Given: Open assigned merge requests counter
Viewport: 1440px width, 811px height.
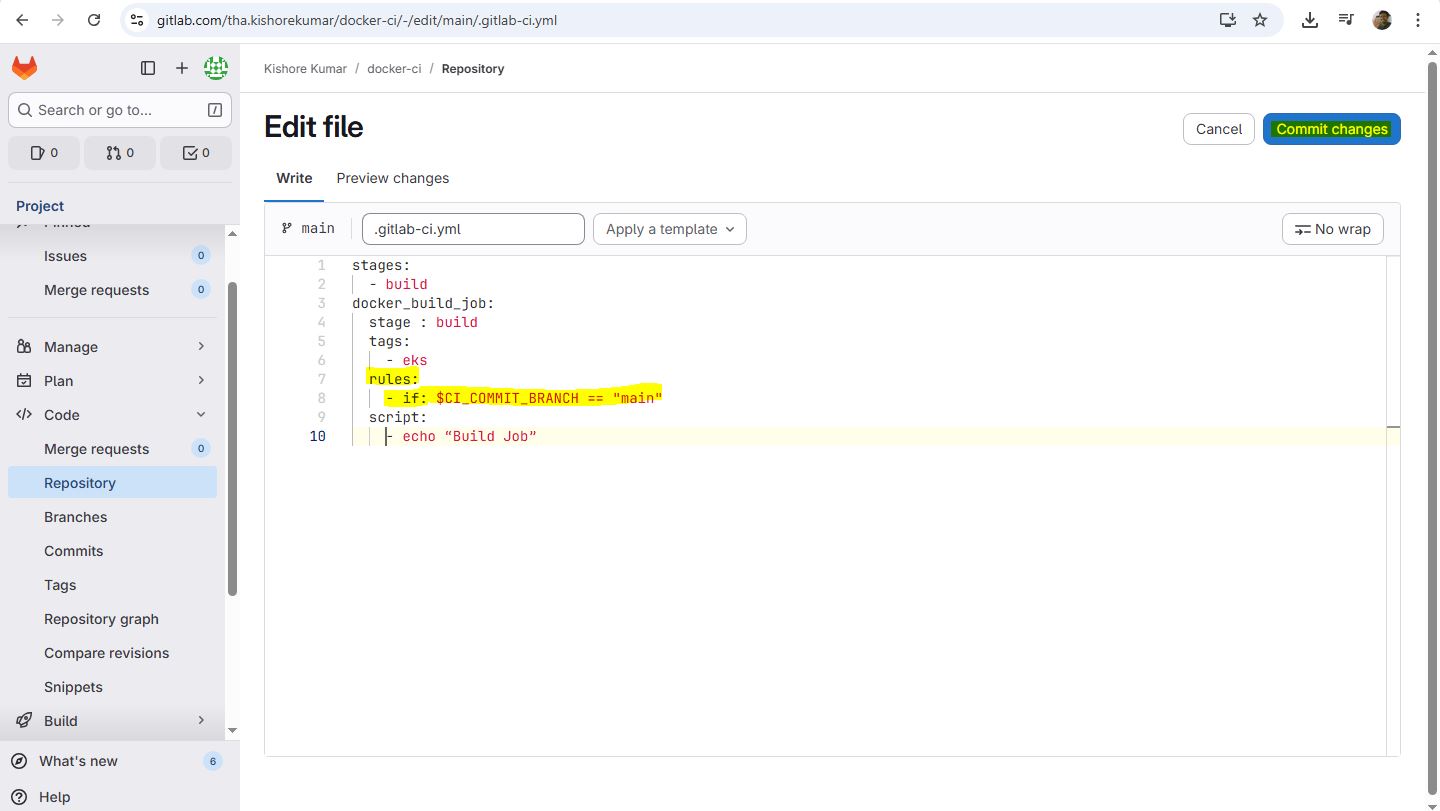Looking at the screenshot, I should coord(119,153).
